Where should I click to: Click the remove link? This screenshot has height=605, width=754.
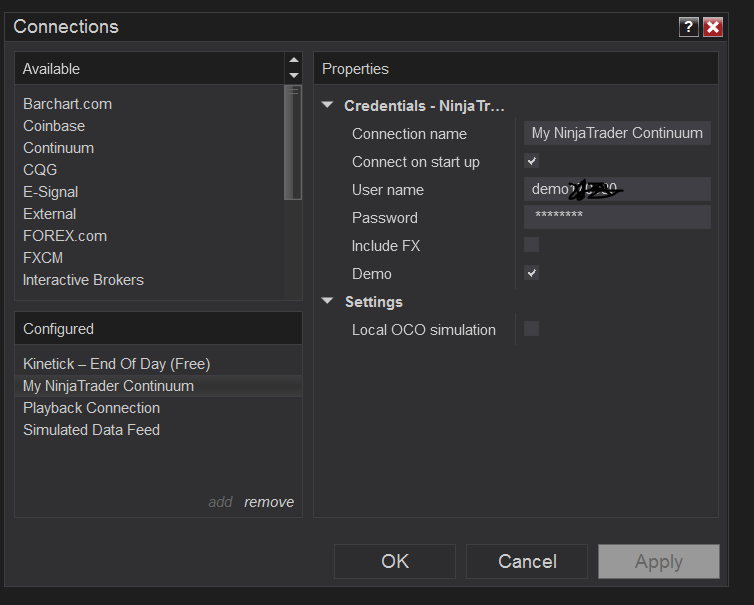tap(269, 502)
